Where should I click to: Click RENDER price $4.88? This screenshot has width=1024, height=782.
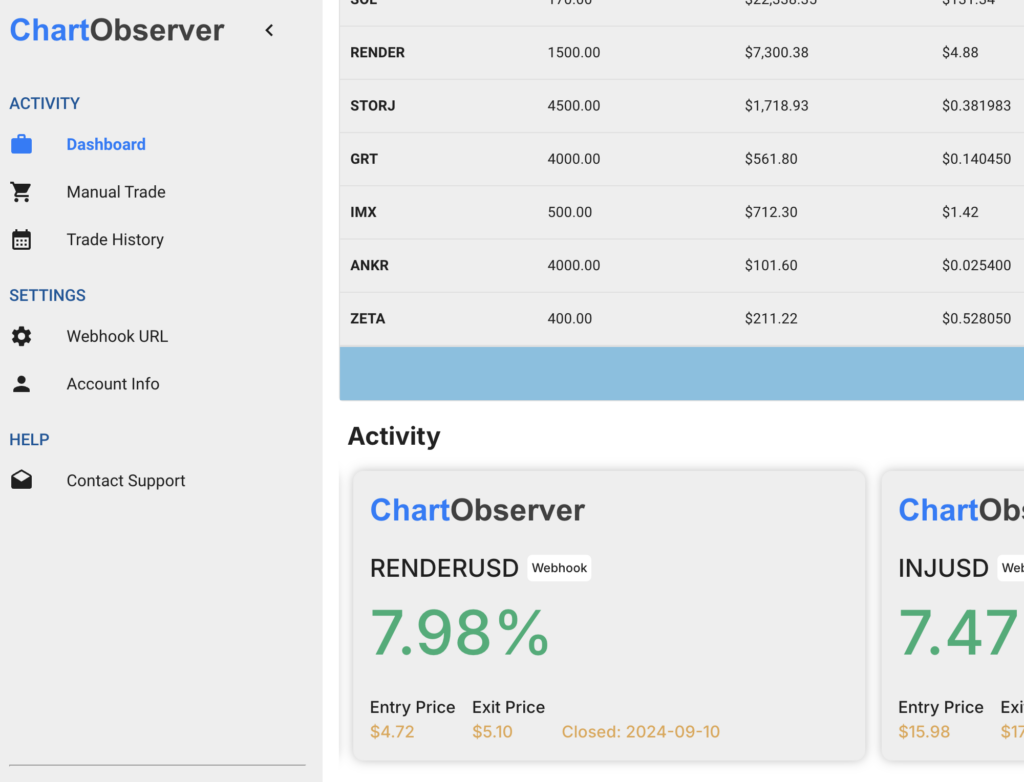point(960,53)
